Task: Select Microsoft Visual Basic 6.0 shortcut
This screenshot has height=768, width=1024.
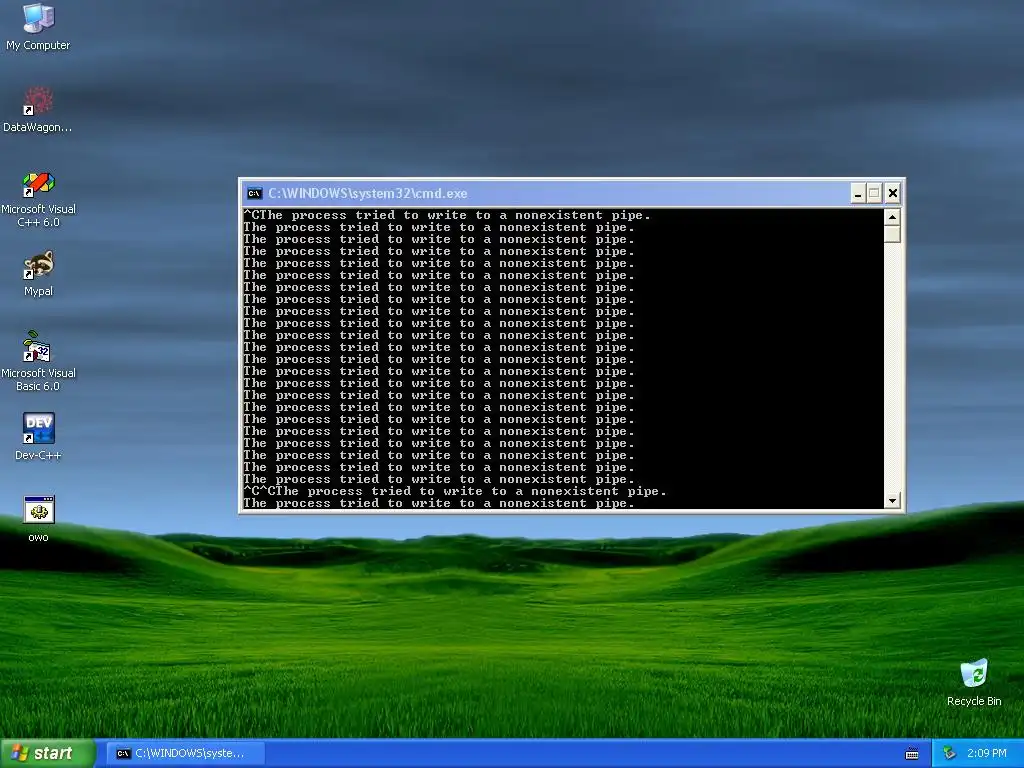Action: point(38,361)
